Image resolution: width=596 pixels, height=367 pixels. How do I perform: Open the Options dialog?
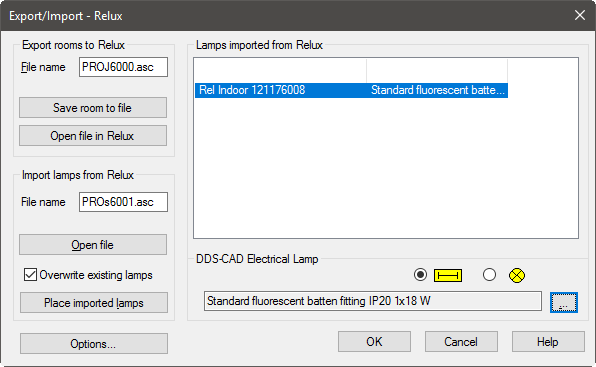tap(94, 343)
